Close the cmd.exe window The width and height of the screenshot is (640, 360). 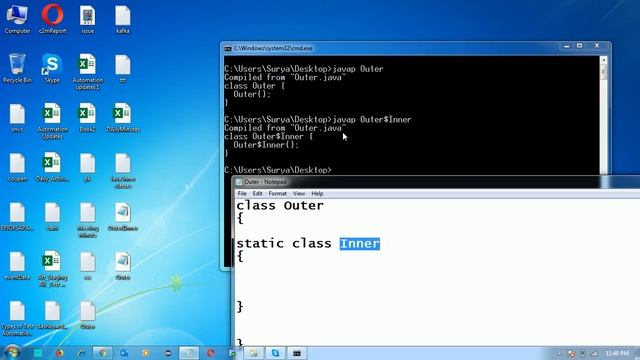[x=597, y=46]
